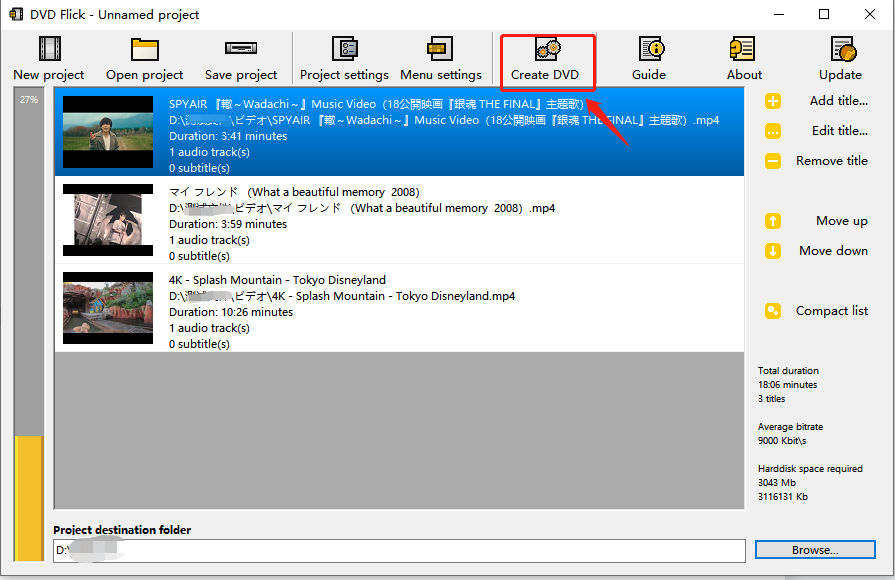Screen dimensions: 895x580
Task: Click the yellow minus Remove title icon
Action: tap(773, 161)
